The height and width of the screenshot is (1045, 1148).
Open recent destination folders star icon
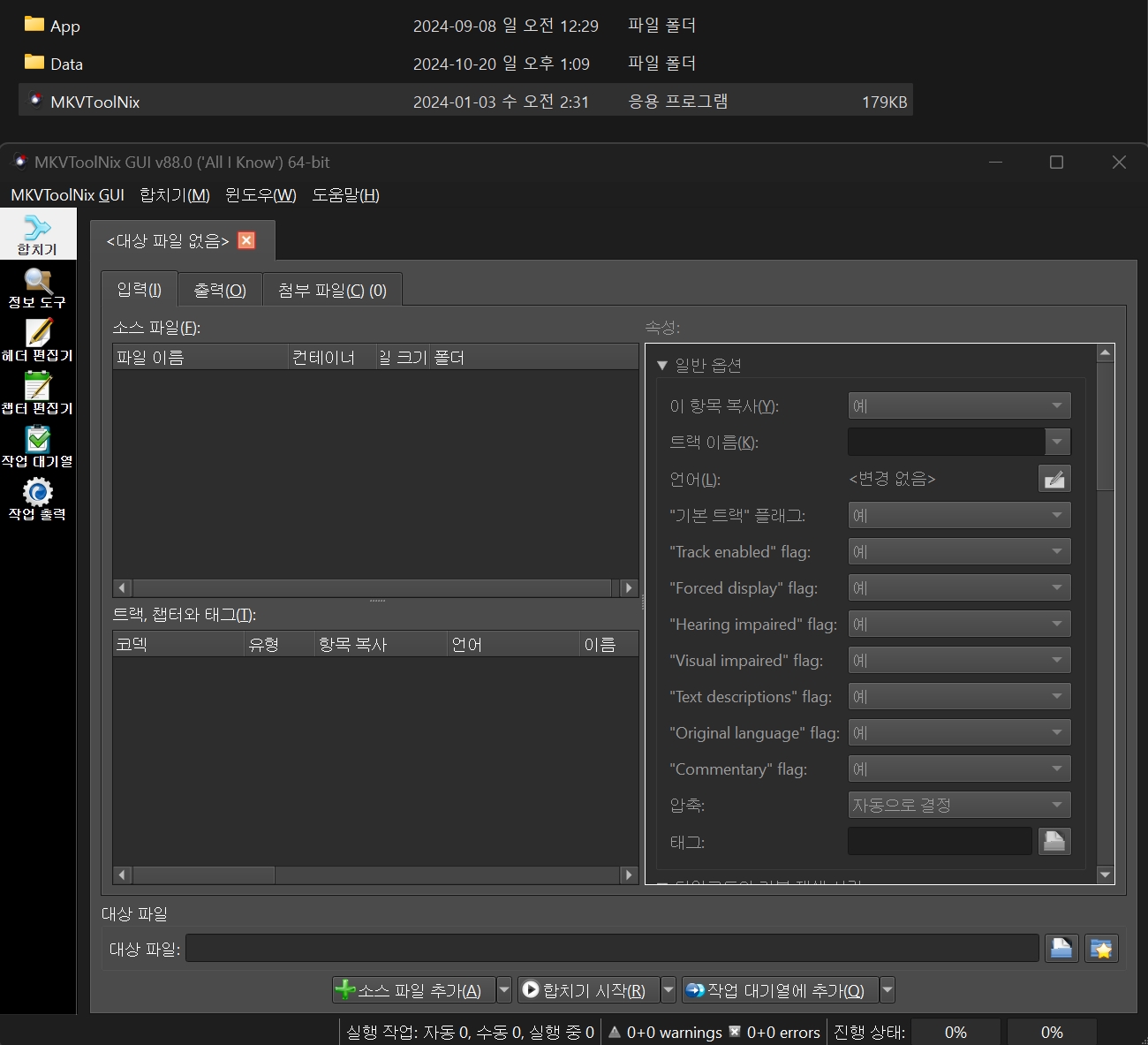coord(1101,949)
